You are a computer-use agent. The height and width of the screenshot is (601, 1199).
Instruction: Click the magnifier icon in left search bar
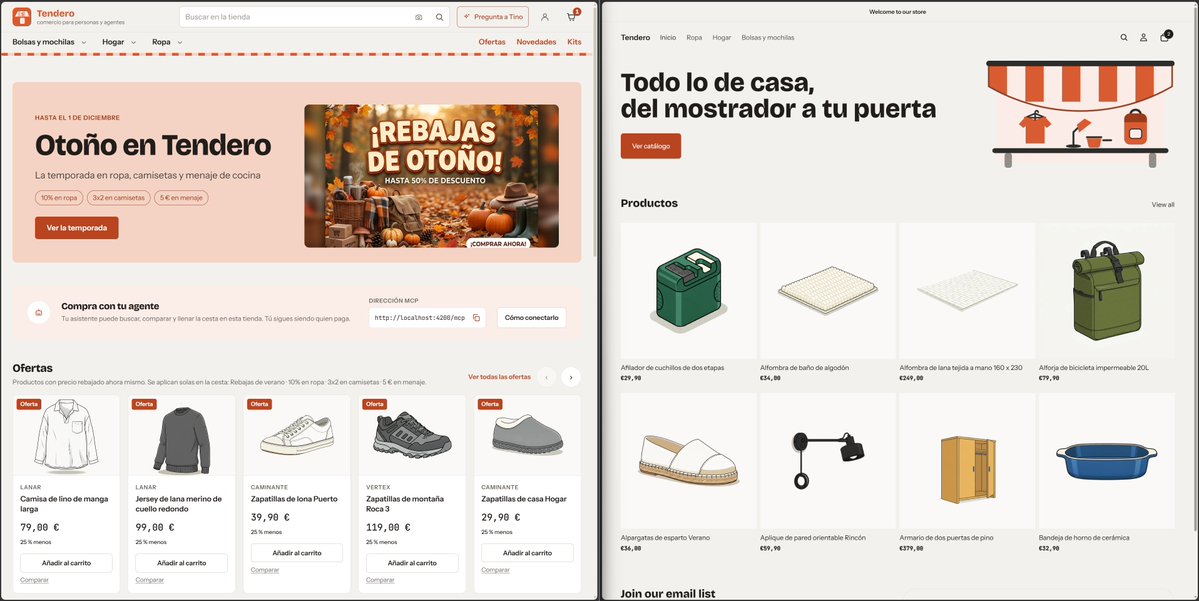point(440,17)
